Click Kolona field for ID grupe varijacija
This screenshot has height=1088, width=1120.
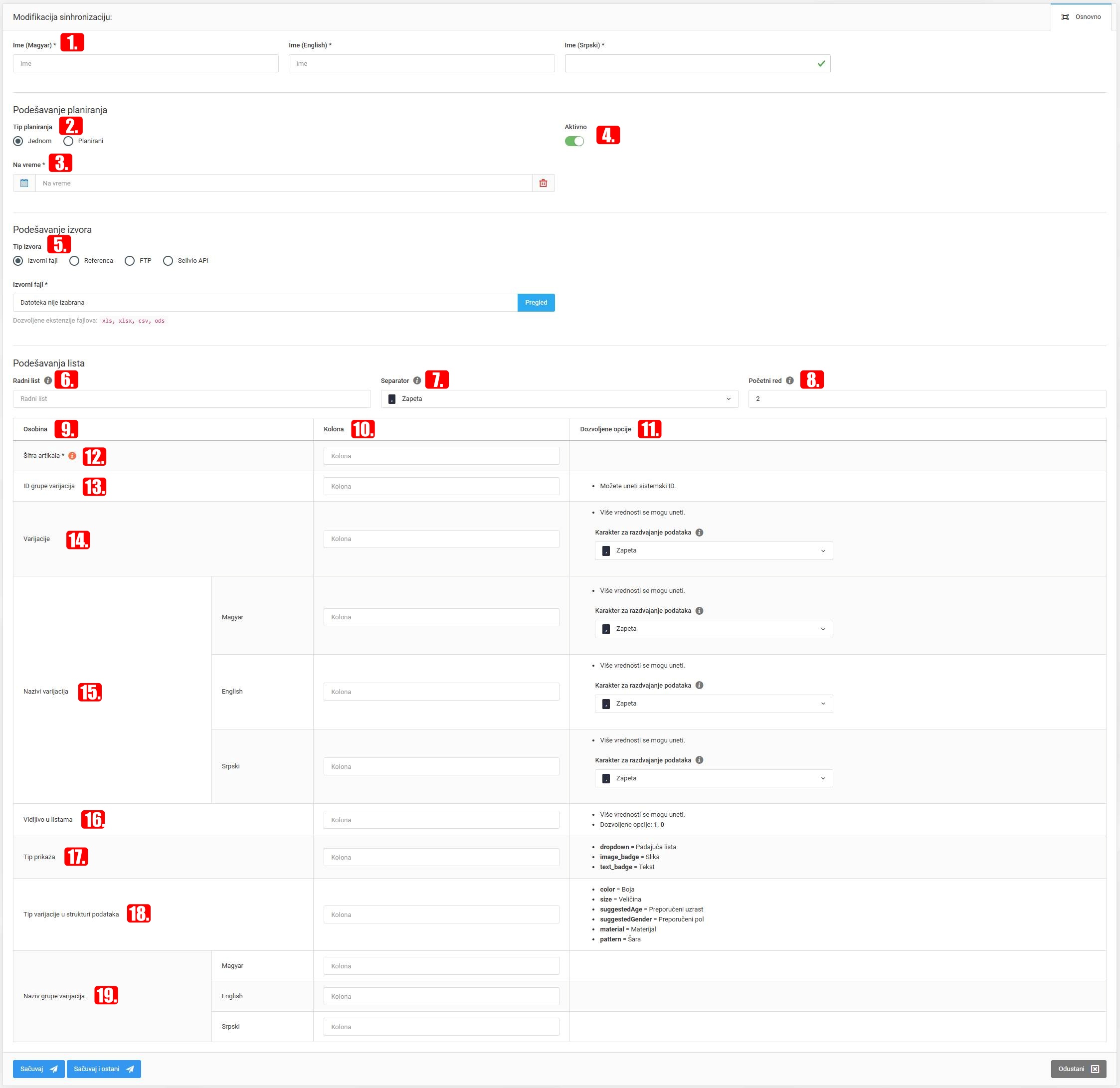441,486
